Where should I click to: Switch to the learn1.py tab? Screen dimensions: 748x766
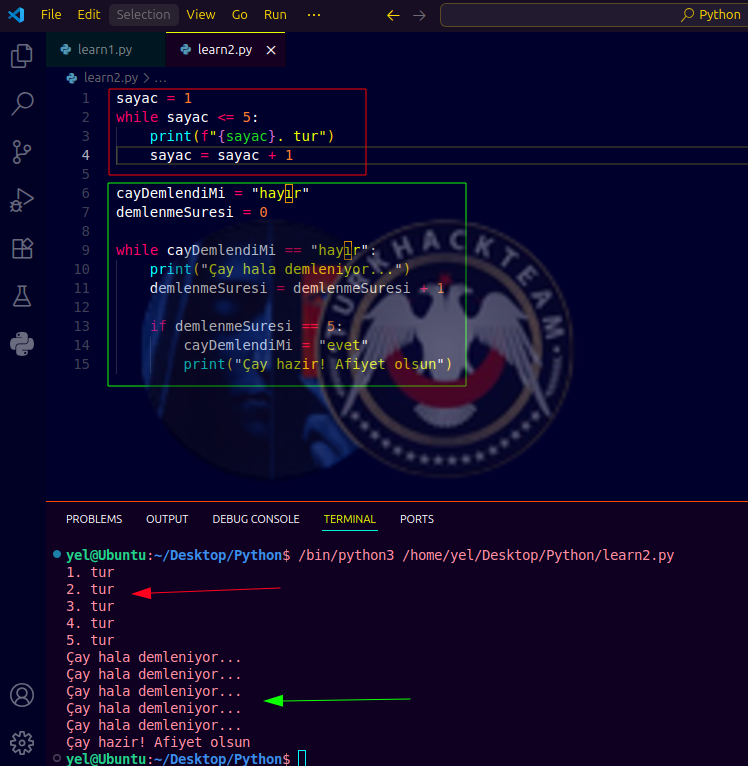point(106,50)
